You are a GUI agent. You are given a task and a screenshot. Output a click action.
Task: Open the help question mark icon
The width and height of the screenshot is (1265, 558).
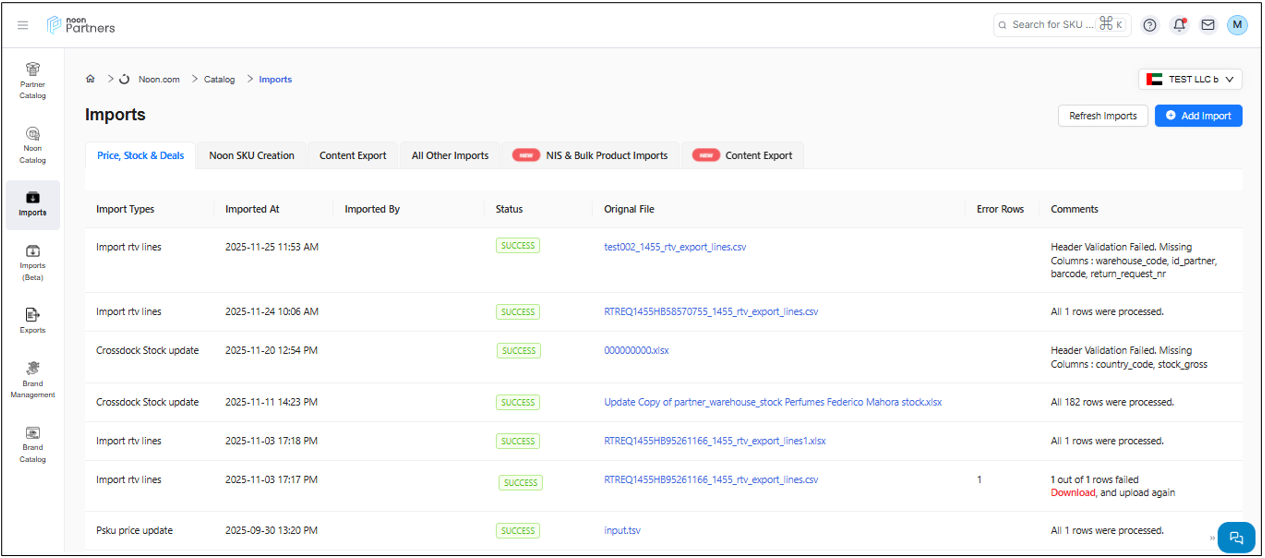click(1150, 25)
